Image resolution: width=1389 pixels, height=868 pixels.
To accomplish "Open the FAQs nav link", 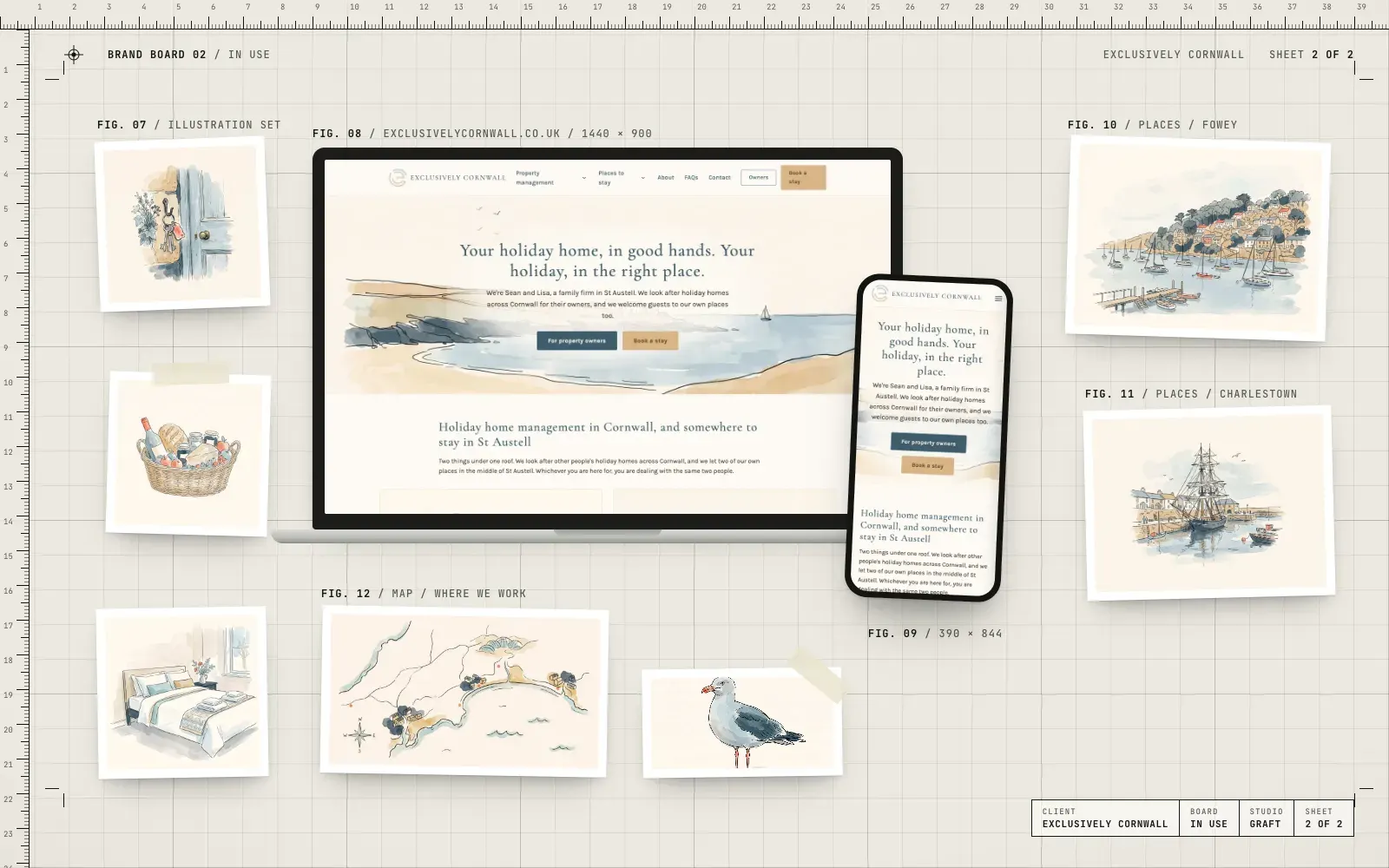I will click(691, 177).
